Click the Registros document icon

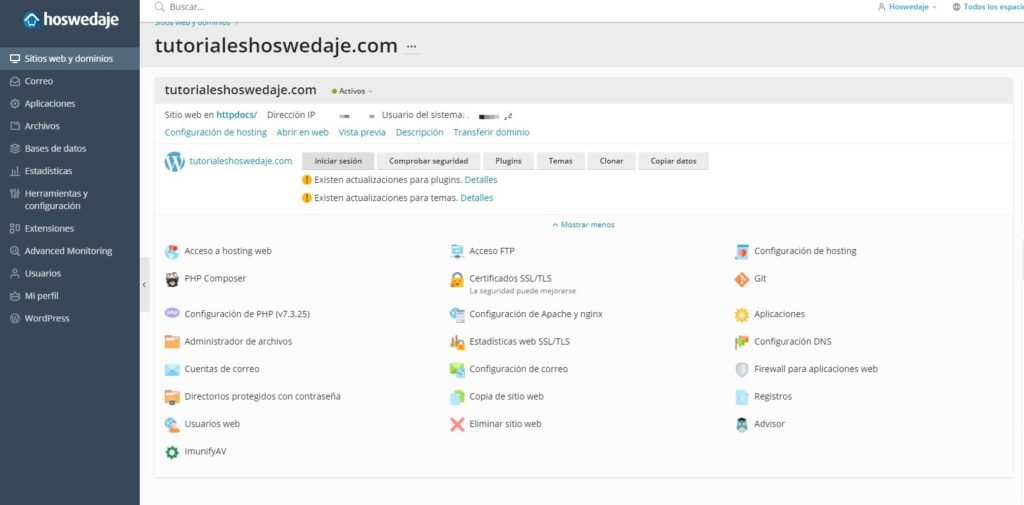coord(742,397)
